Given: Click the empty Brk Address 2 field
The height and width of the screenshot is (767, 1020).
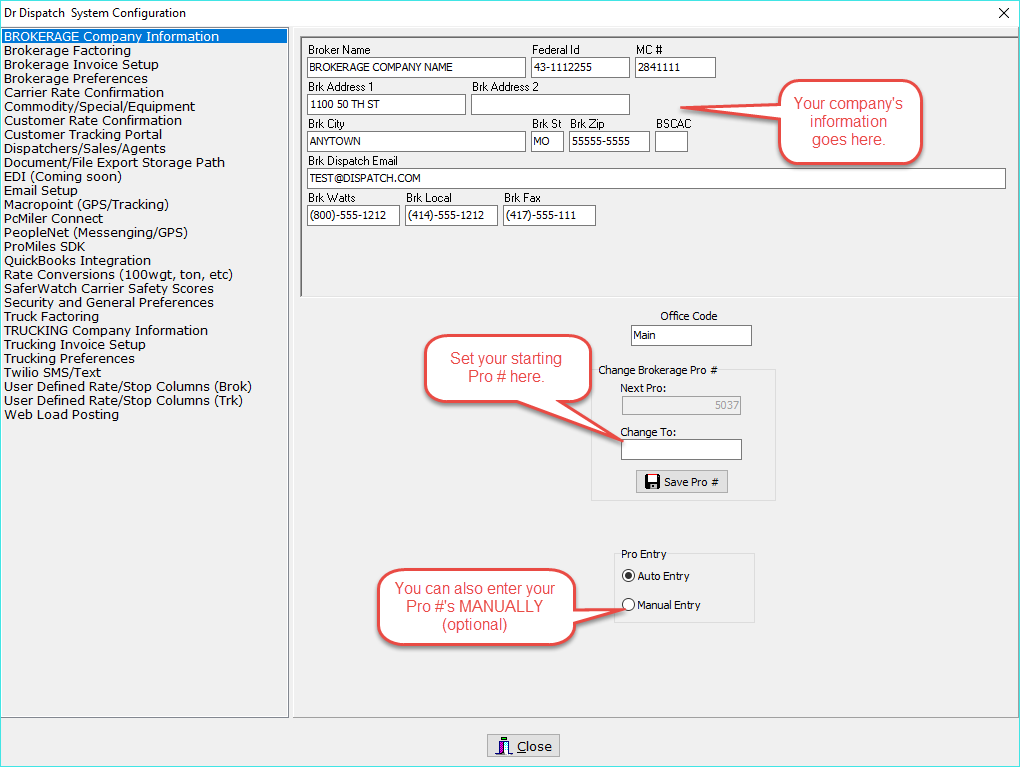Looking at the screenshot, I should [550, 104].
